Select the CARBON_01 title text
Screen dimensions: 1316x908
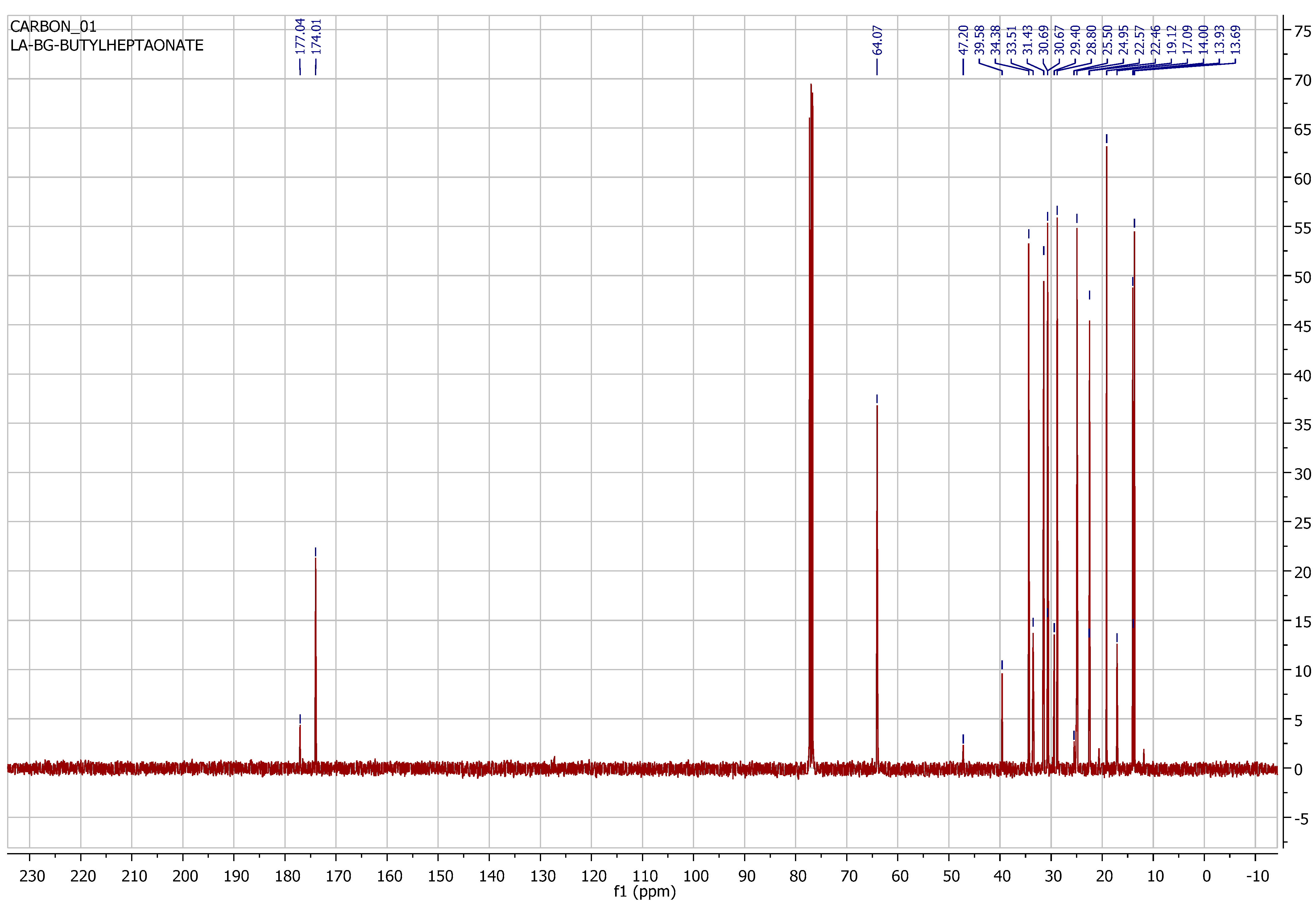pos(53,27)
